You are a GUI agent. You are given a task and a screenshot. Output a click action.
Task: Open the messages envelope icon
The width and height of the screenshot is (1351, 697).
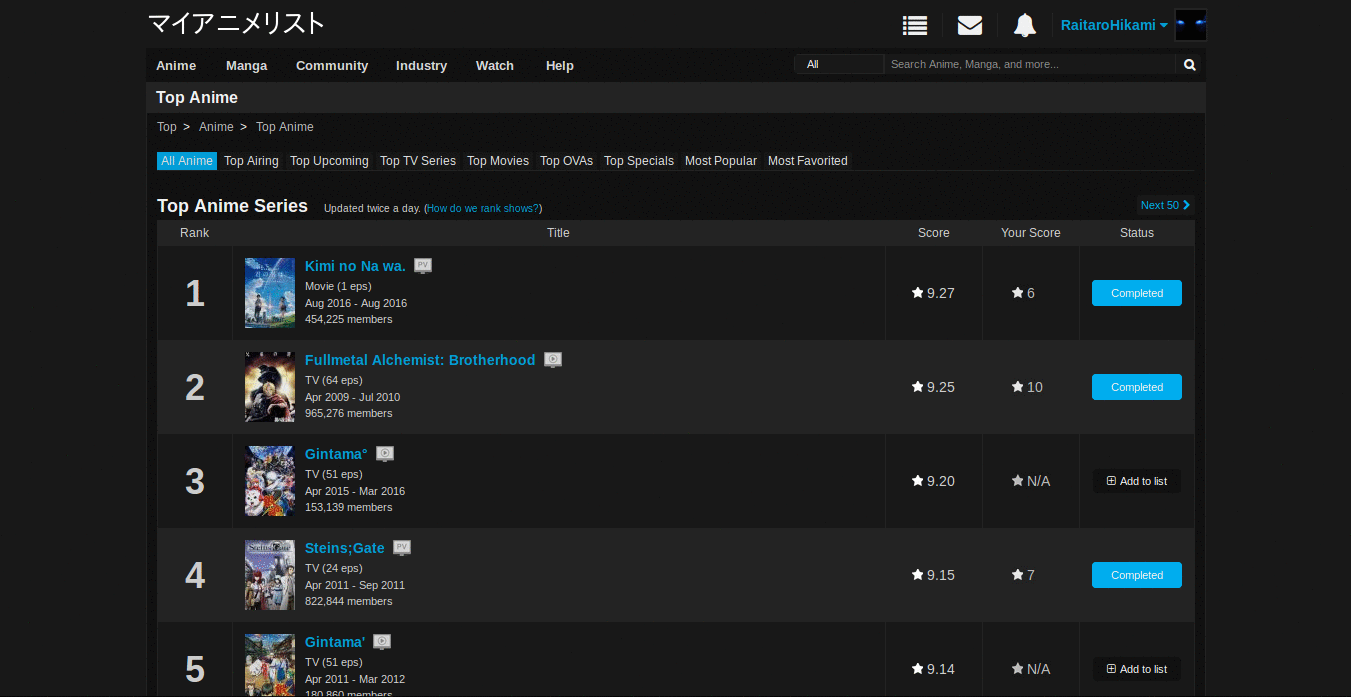(x=970, y=25)
